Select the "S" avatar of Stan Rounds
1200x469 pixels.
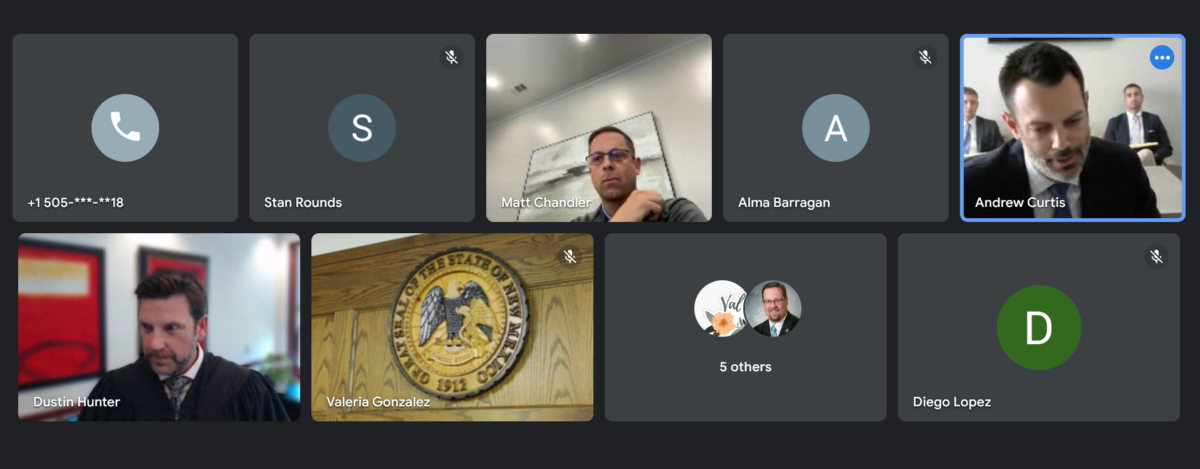coord(362,127)
